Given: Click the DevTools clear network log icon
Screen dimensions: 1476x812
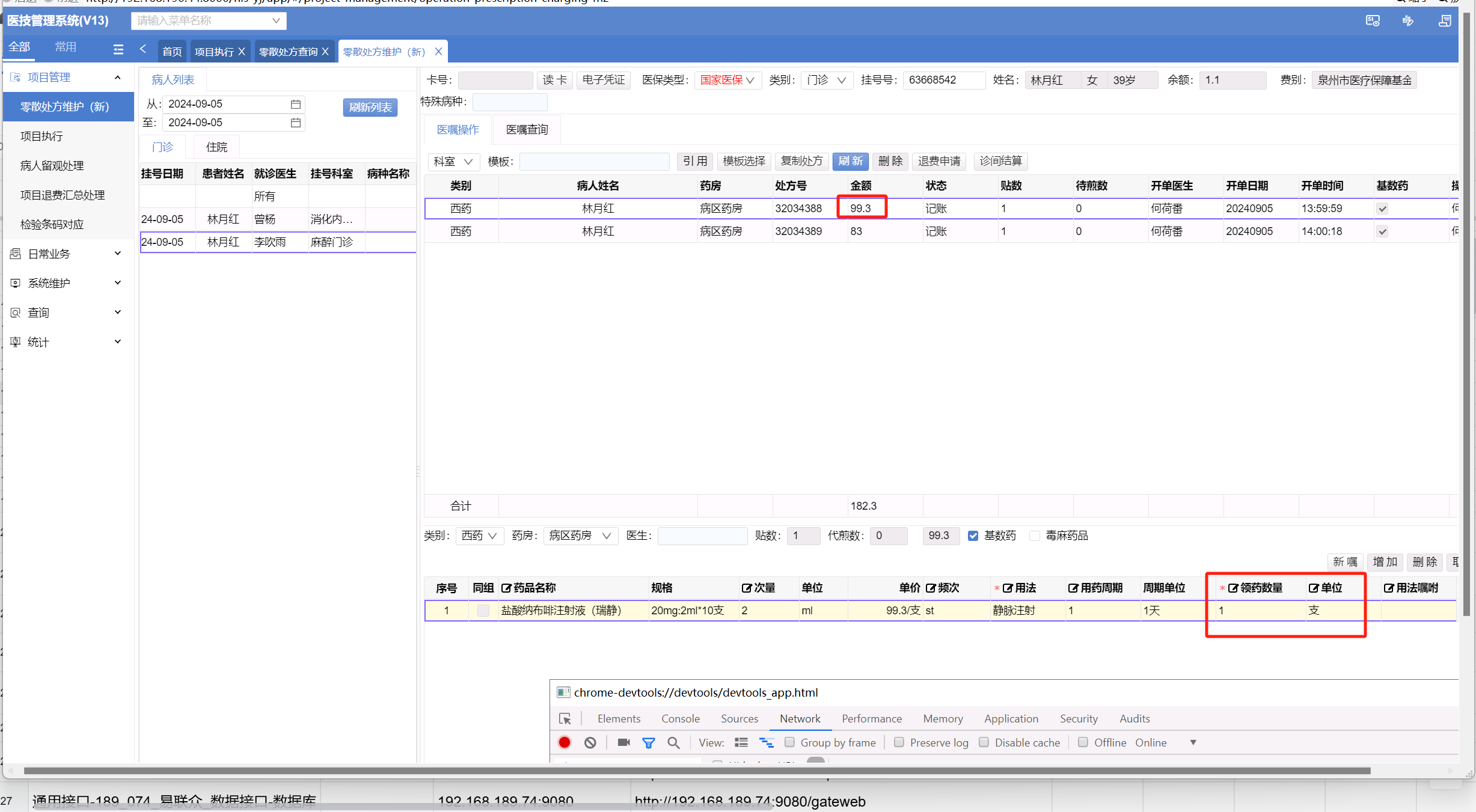Looking at the screenshot, I should click(x=590, y=742).
